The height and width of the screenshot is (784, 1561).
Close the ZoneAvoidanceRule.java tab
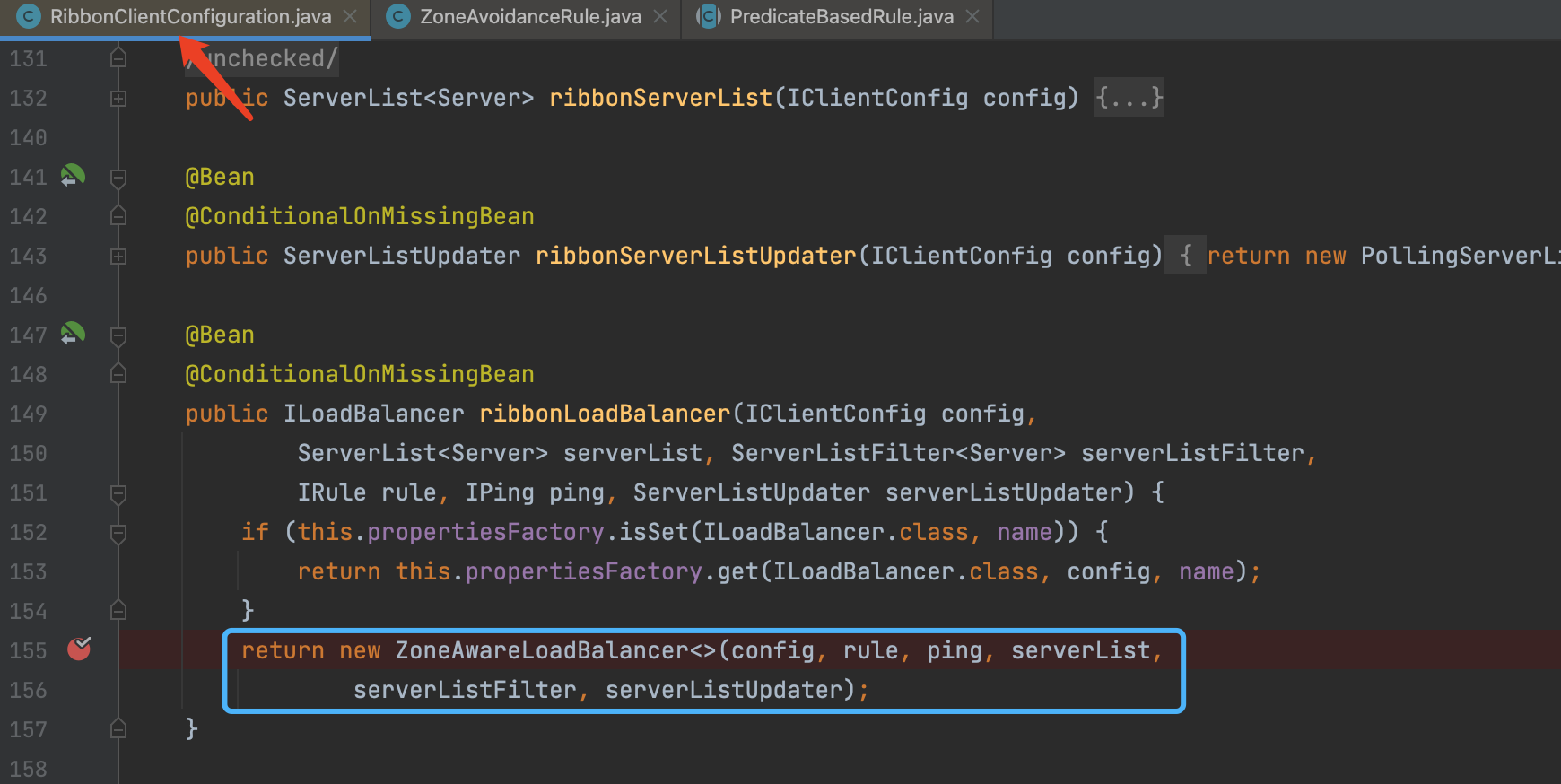click(x=660, y=17)
